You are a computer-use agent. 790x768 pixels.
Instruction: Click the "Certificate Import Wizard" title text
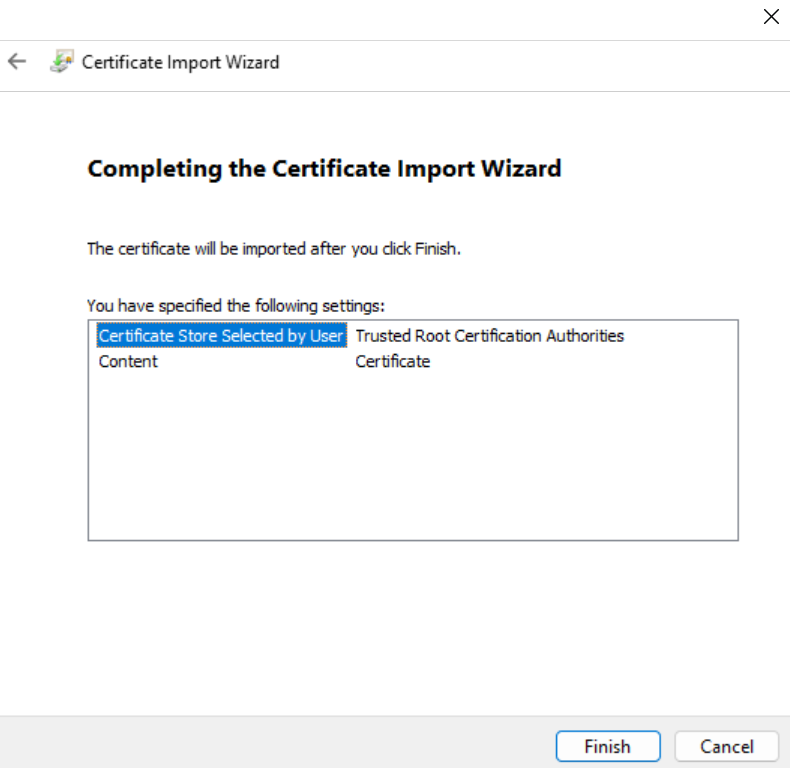pyautogui.click(x=180, y=62)
